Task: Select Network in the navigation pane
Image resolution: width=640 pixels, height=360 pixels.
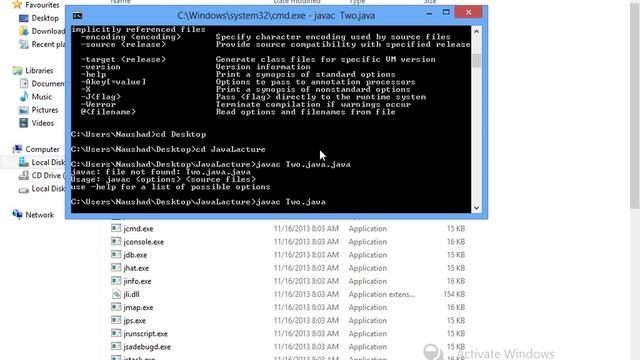Action: pos(40,215)
